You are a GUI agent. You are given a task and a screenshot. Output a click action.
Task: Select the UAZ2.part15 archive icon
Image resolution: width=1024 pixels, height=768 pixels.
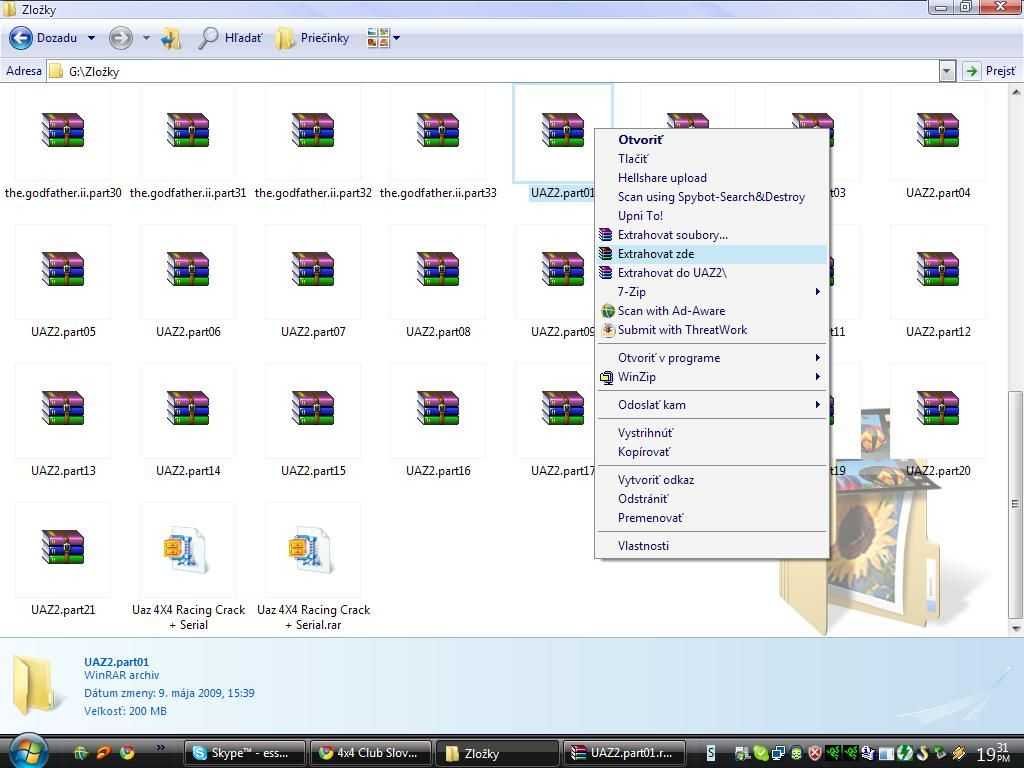313,408
